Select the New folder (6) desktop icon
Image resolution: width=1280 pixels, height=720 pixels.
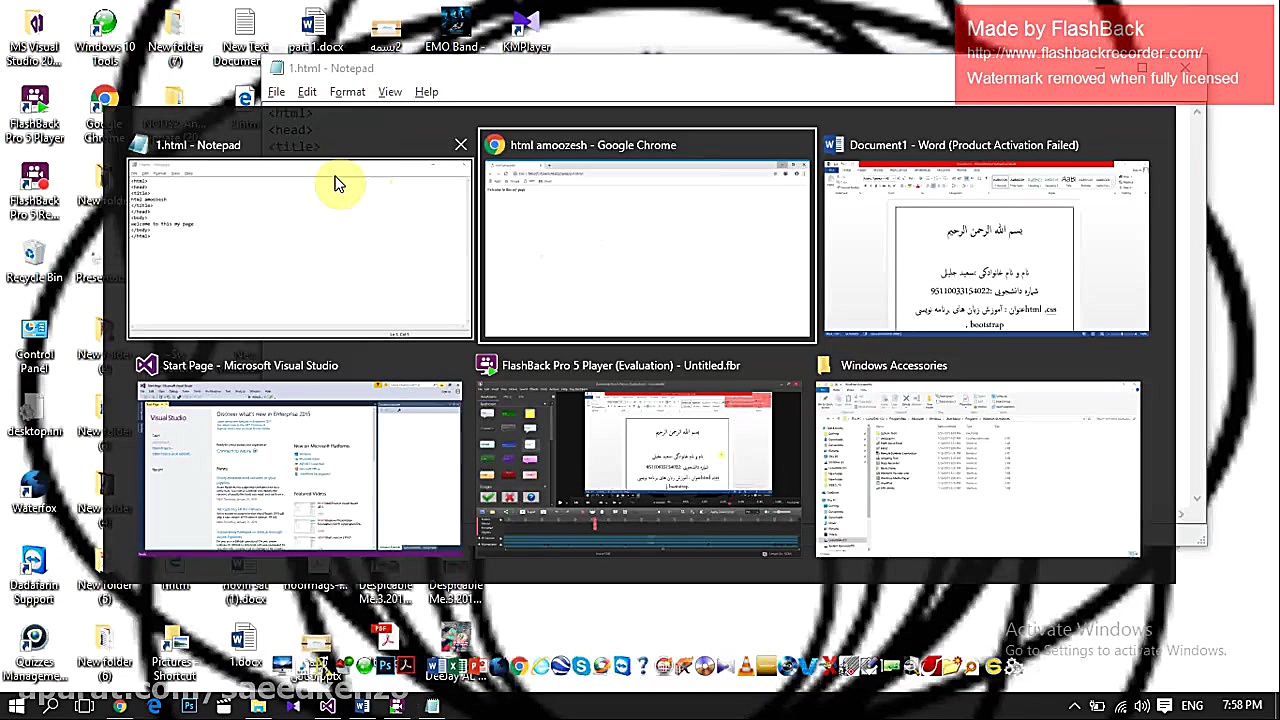coord(105,654)
